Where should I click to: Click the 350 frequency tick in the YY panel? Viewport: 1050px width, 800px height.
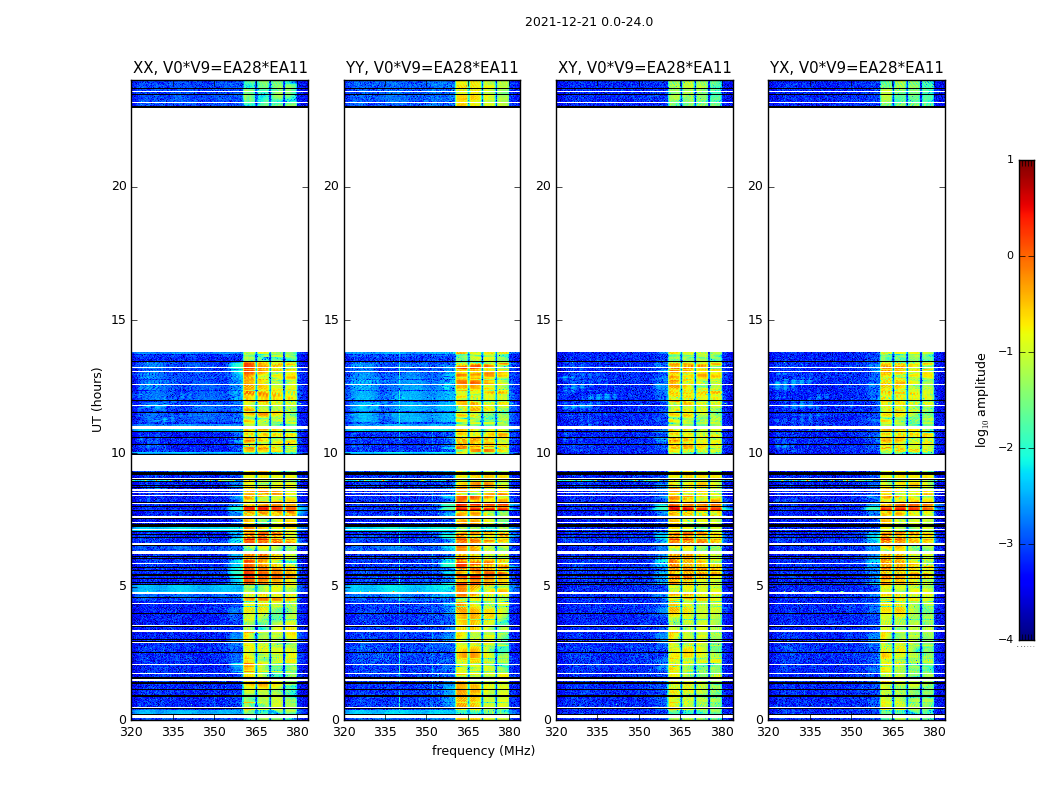427,732
